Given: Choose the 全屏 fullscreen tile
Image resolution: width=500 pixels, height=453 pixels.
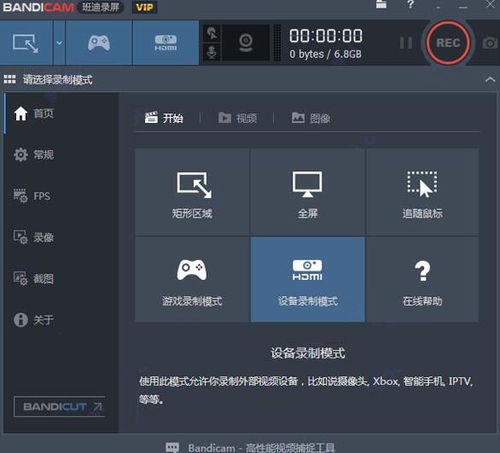Looking at the screenshot, I should (x=308, y=192).
